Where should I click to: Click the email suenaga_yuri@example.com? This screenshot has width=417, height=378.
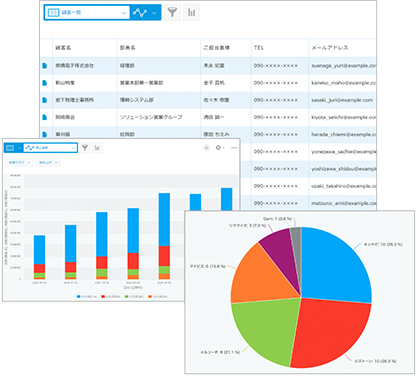click(344, 66)
